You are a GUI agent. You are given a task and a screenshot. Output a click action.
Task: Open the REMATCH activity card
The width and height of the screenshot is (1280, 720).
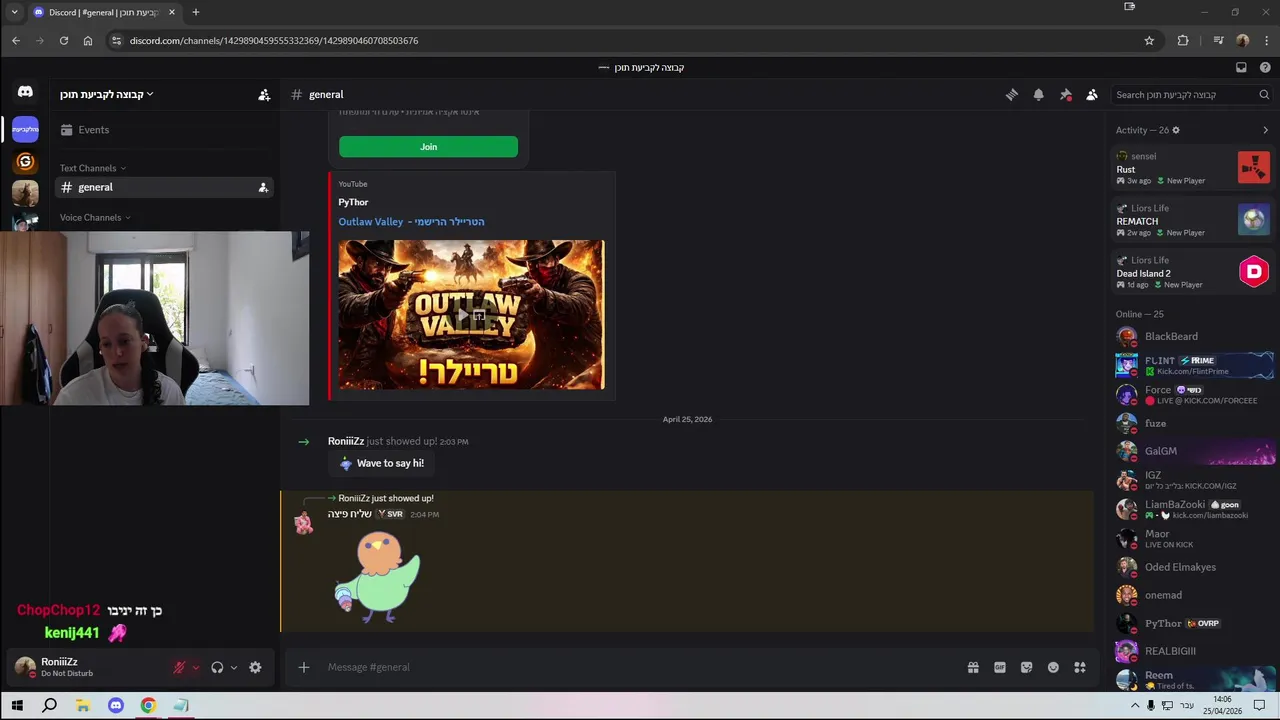[1193, 219]
